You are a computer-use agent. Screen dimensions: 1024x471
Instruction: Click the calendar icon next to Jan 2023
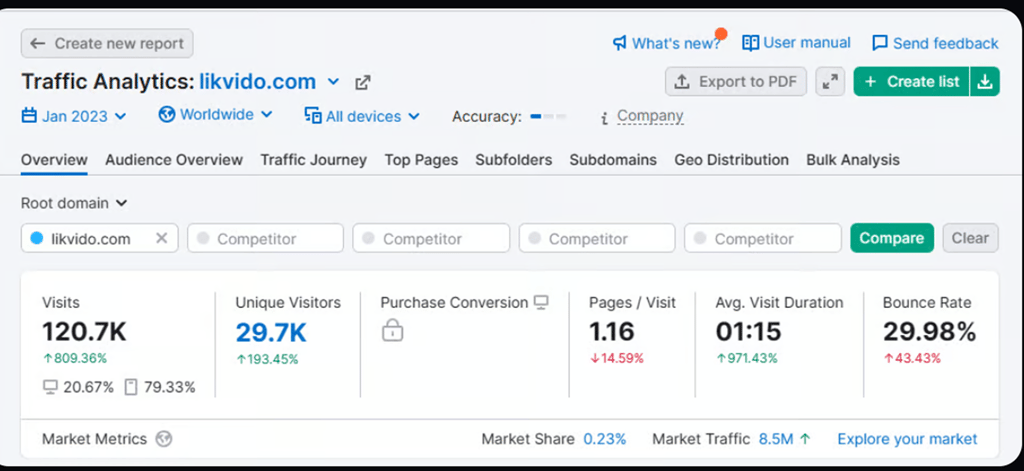pos(29,116)
